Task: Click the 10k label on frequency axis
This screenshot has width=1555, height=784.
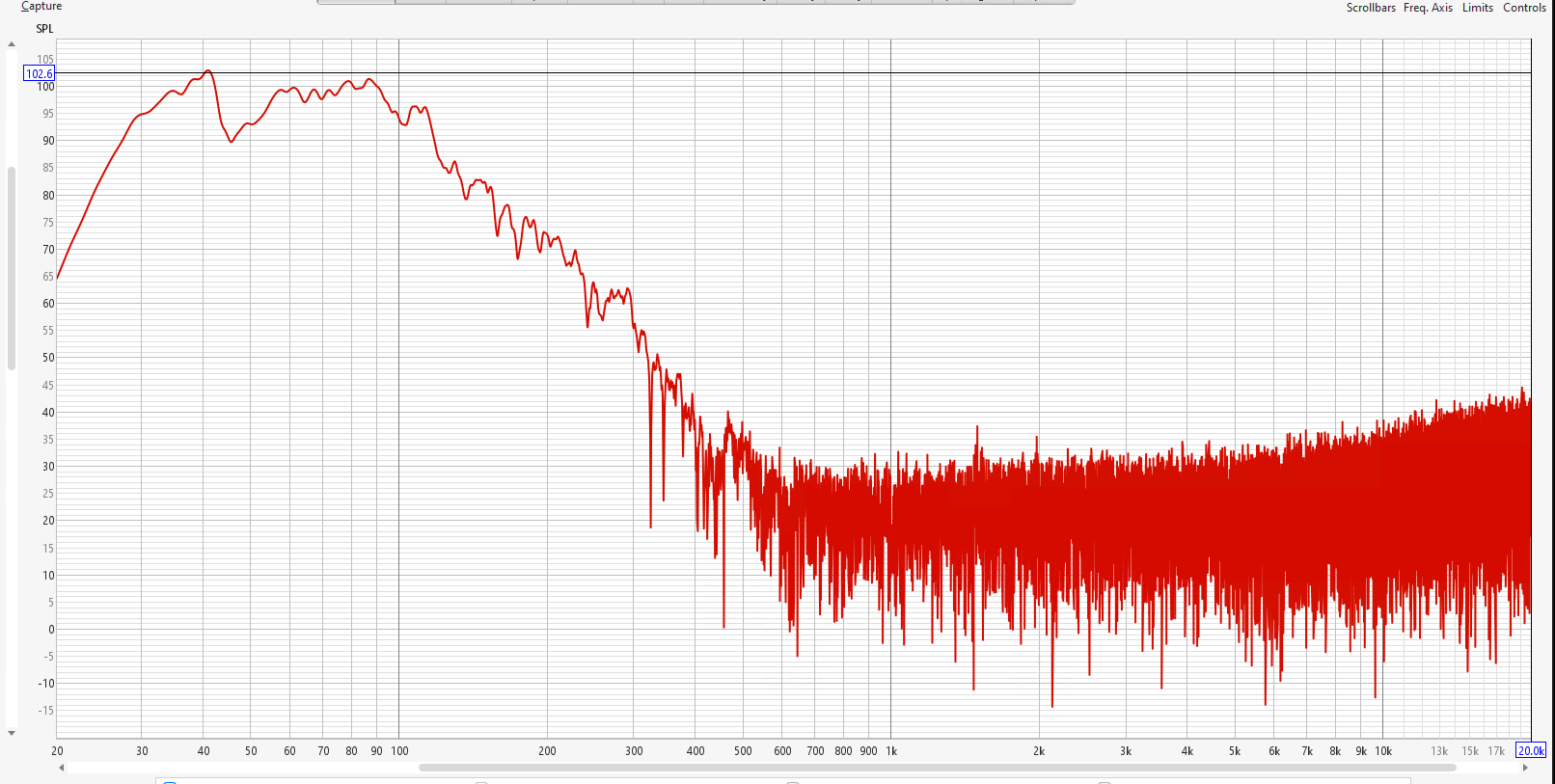Action: click(1383, 751)
